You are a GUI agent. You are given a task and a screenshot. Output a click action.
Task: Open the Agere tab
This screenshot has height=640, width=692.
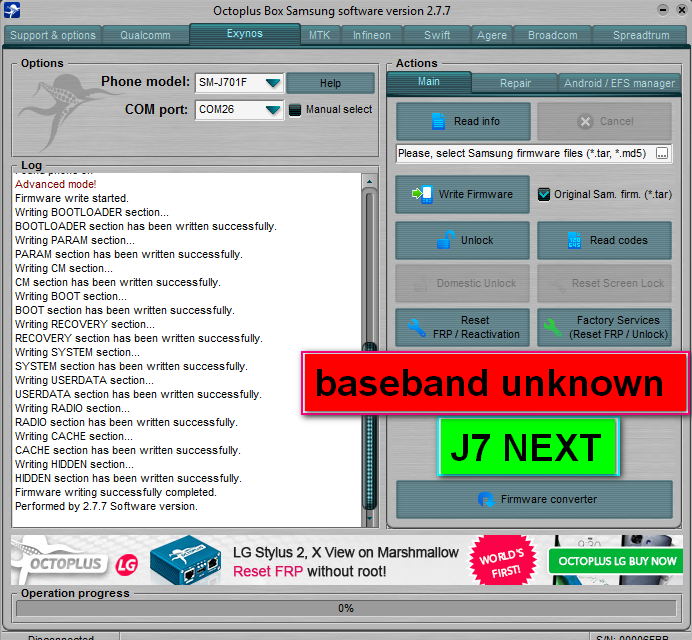pos(492,35)
